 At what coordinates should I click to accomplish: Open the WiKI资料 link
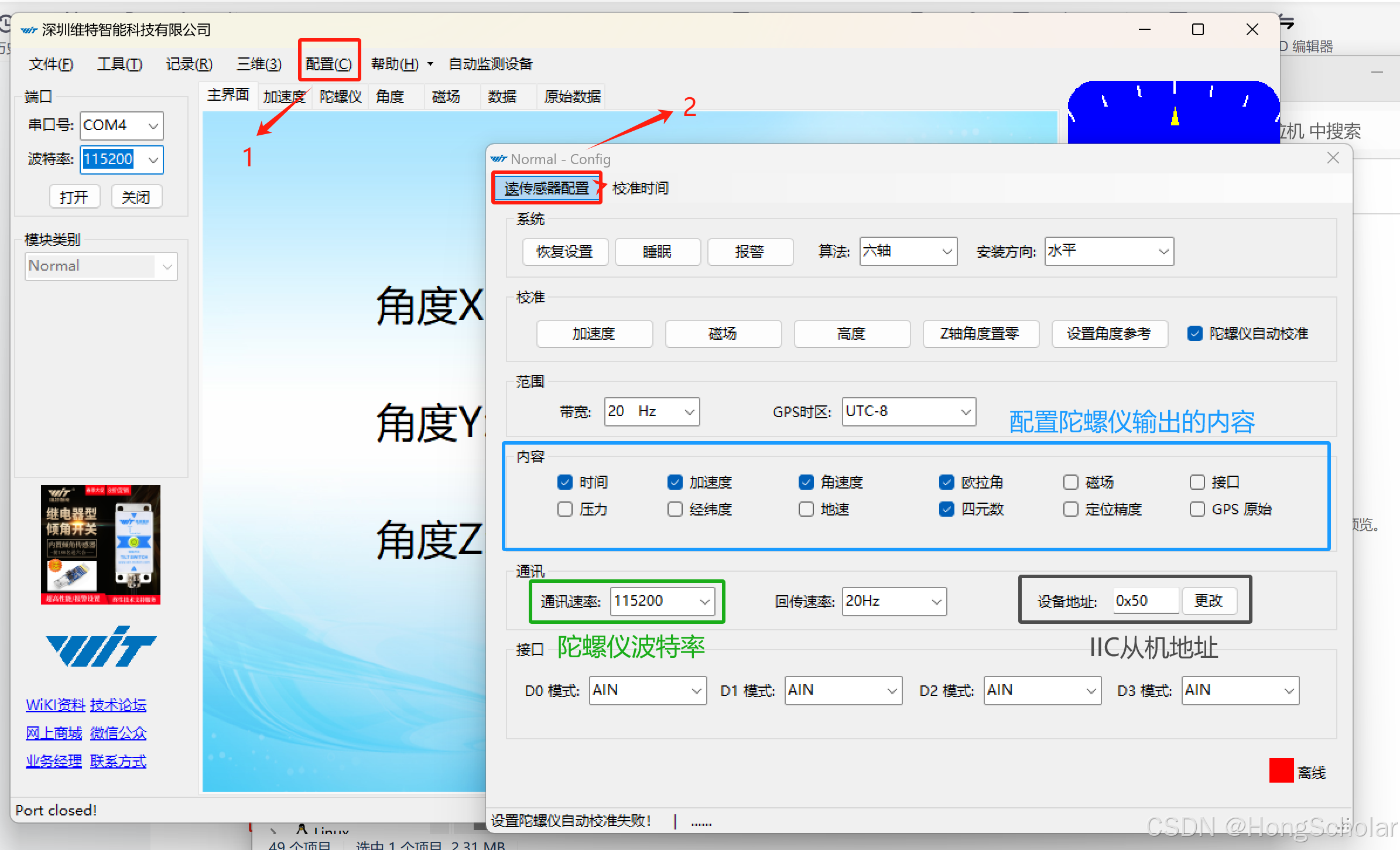[56, 705]
